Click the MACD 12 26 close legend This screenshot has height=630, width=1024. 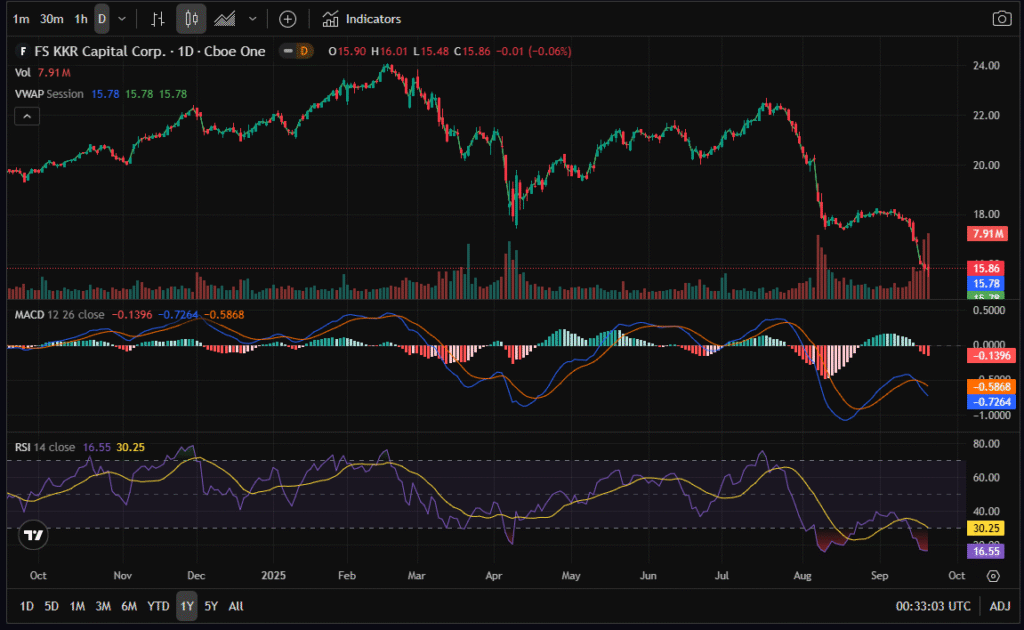[60, 315]
